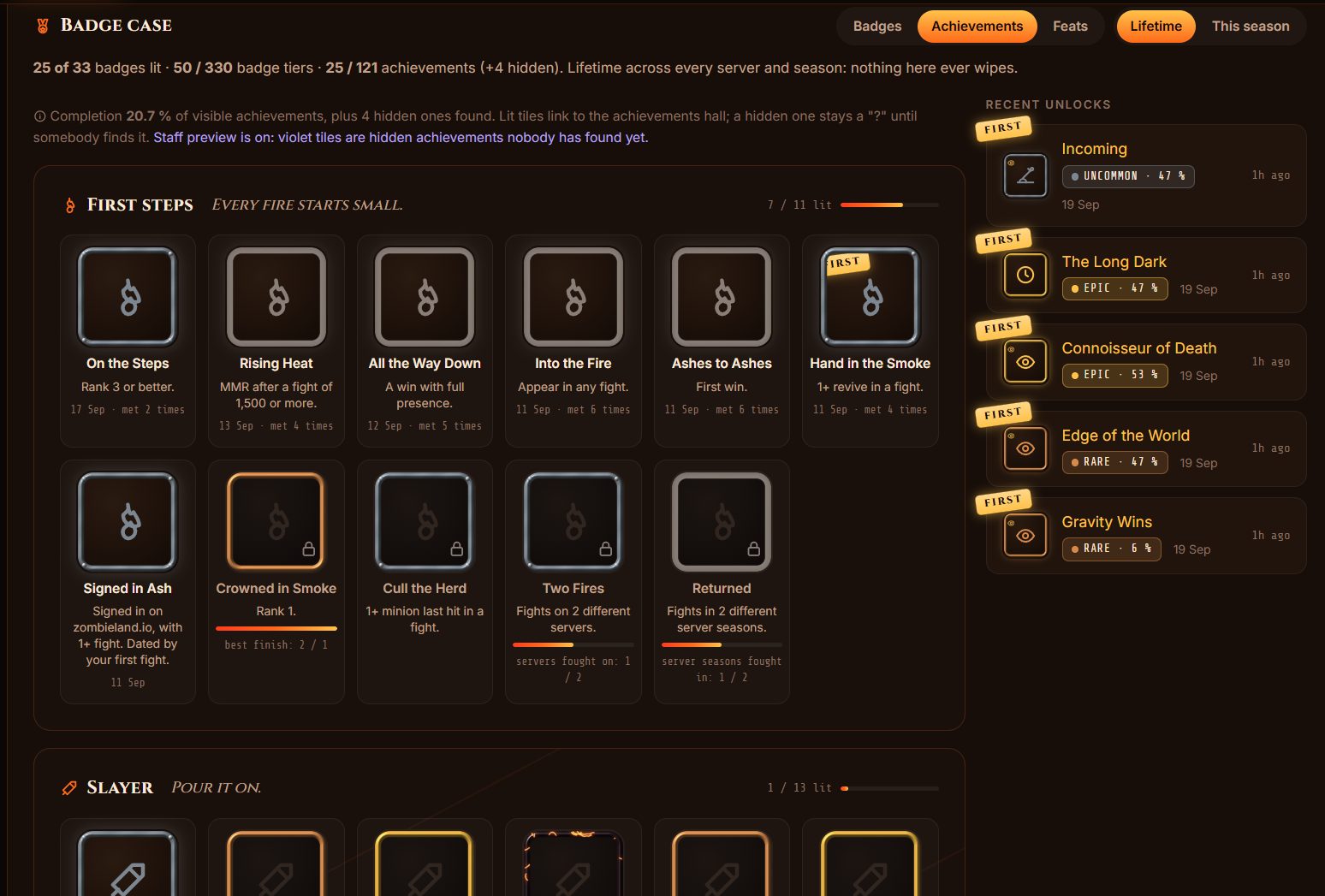
Task: Open the Into the Fire badge icon
Action: pos(573,296)
